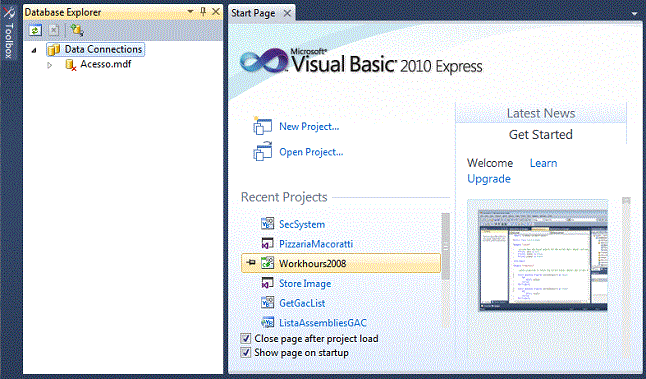Click the Stop Refresh toolbar icon
Image resolution: width=646 pixels, height=379 pixels.
click(x=54, y=30)
